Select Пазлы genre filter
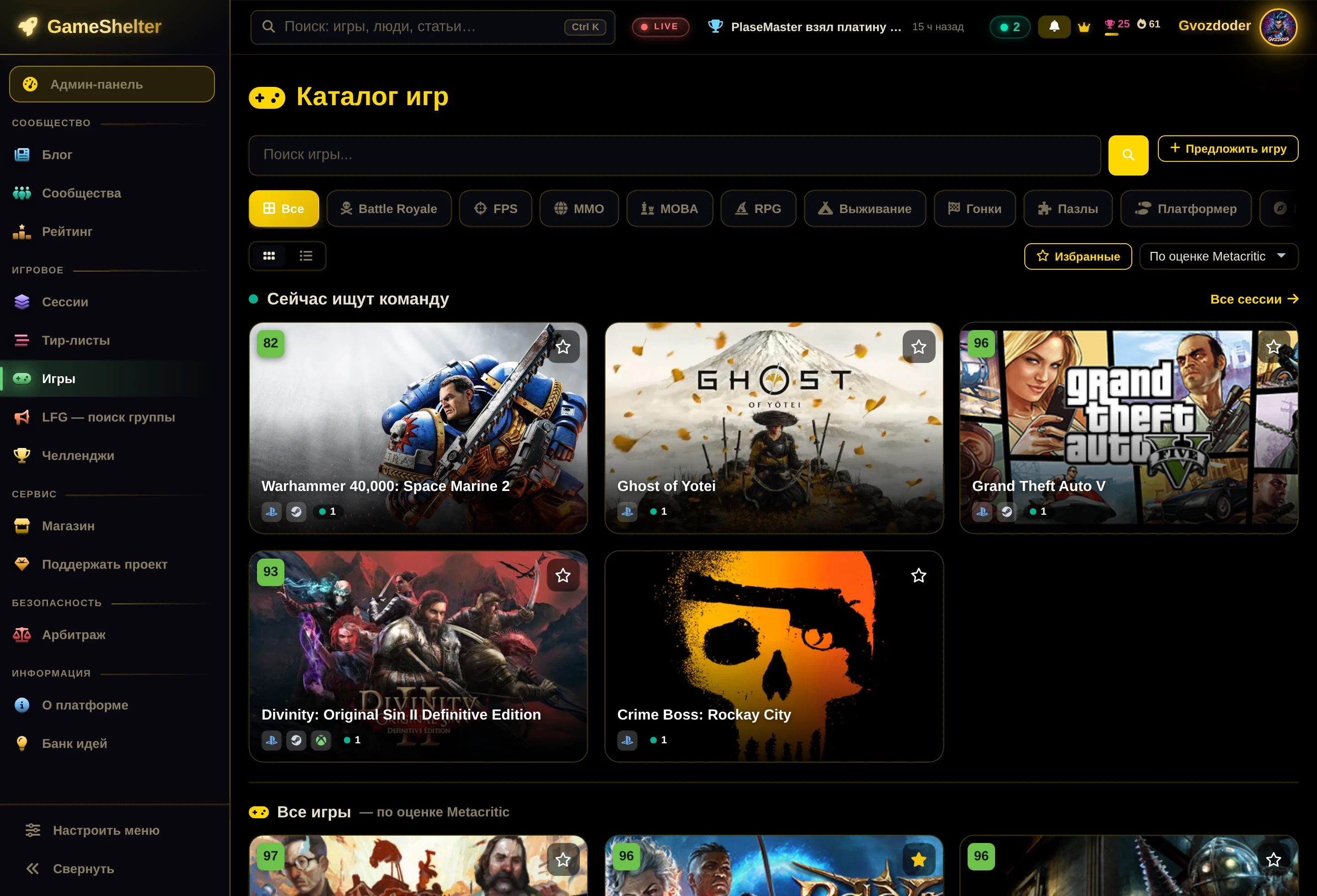This screenshot has height=896, width=1317. pyautogui.click(x=1068, y=208)
